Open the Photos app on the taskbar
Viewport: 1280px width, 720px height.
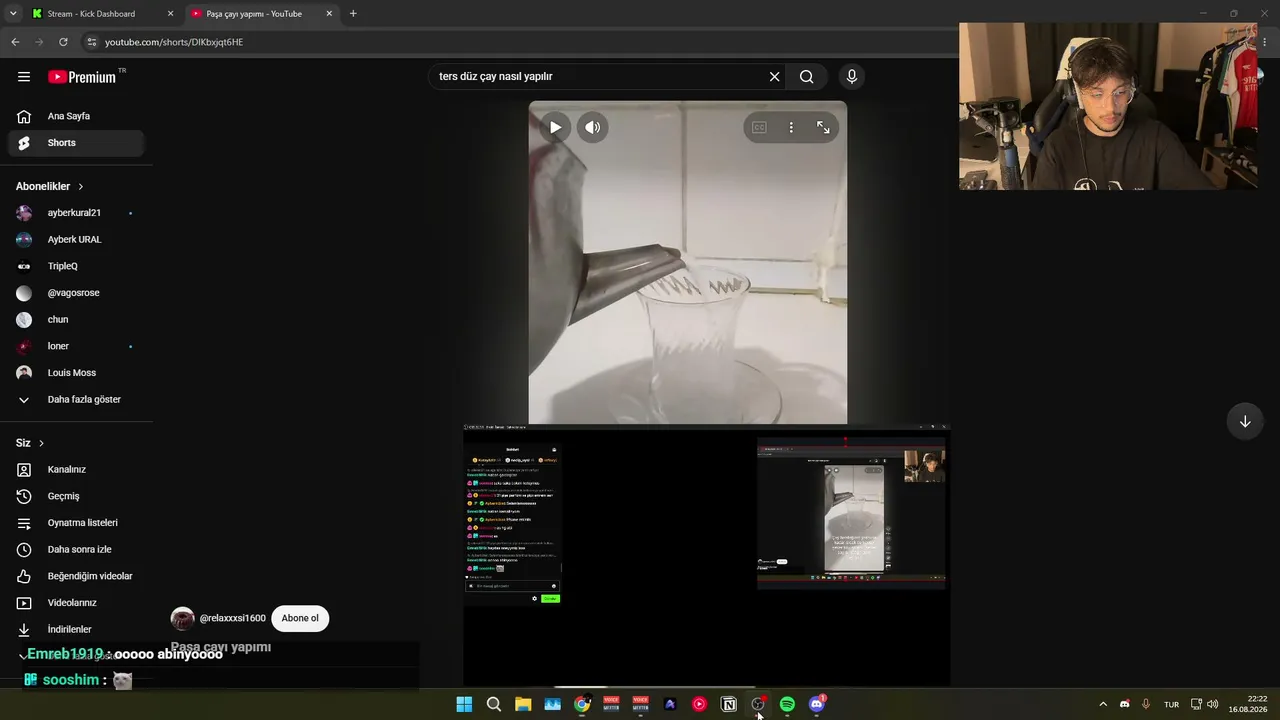pyautogui.click(x=552, y=704)
